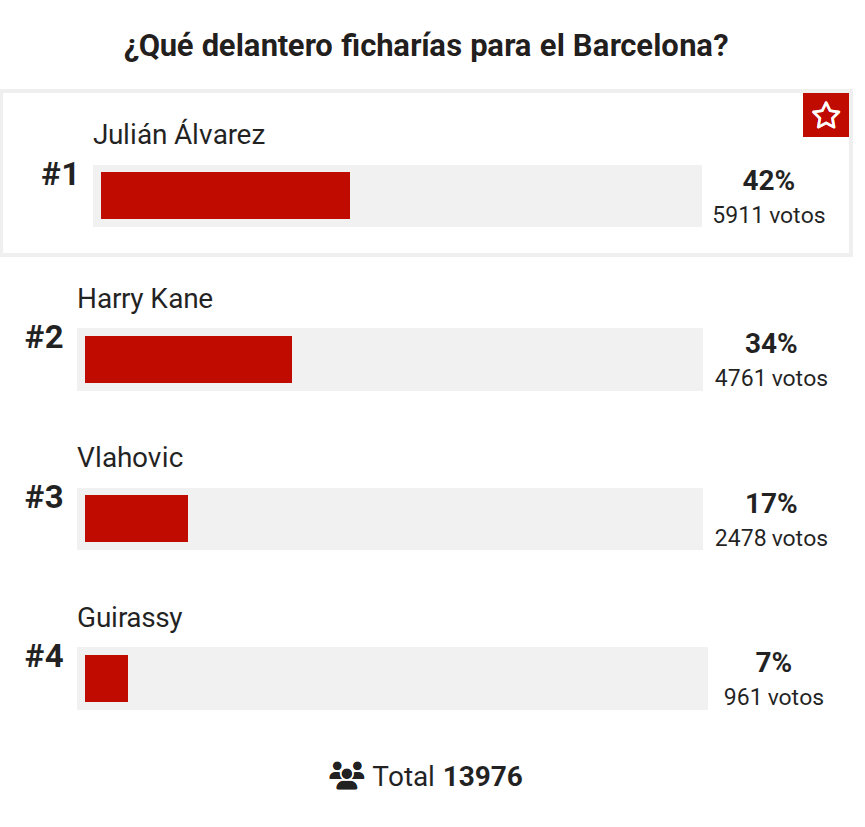Click the 4761 votos count
This screenshot has height=827, width=865.
click(x=771, y=378)
